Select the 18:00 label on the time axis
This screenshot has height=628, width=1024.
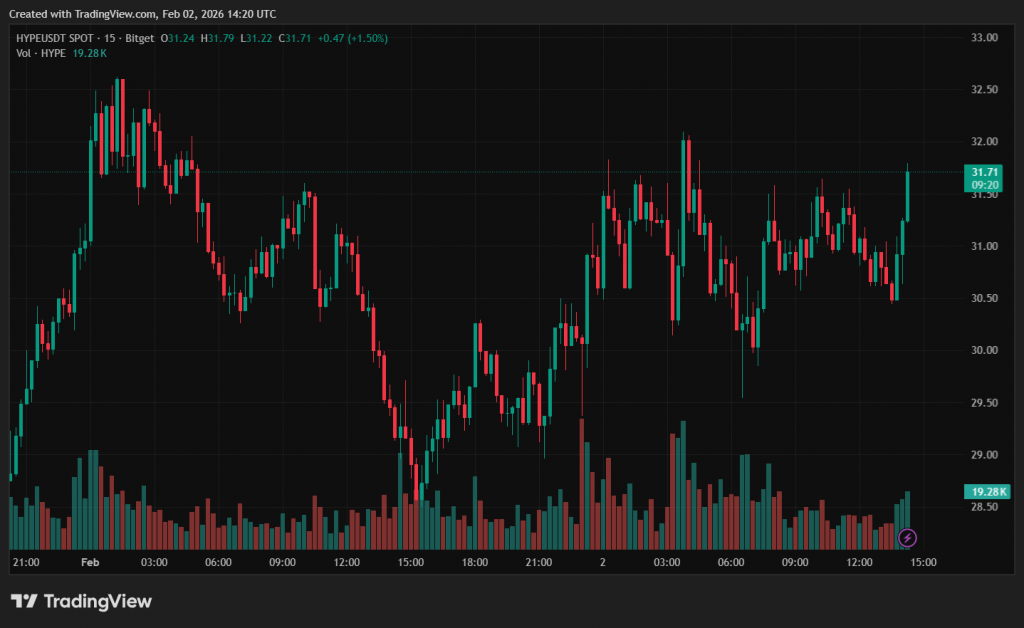[x=475, y=563]
